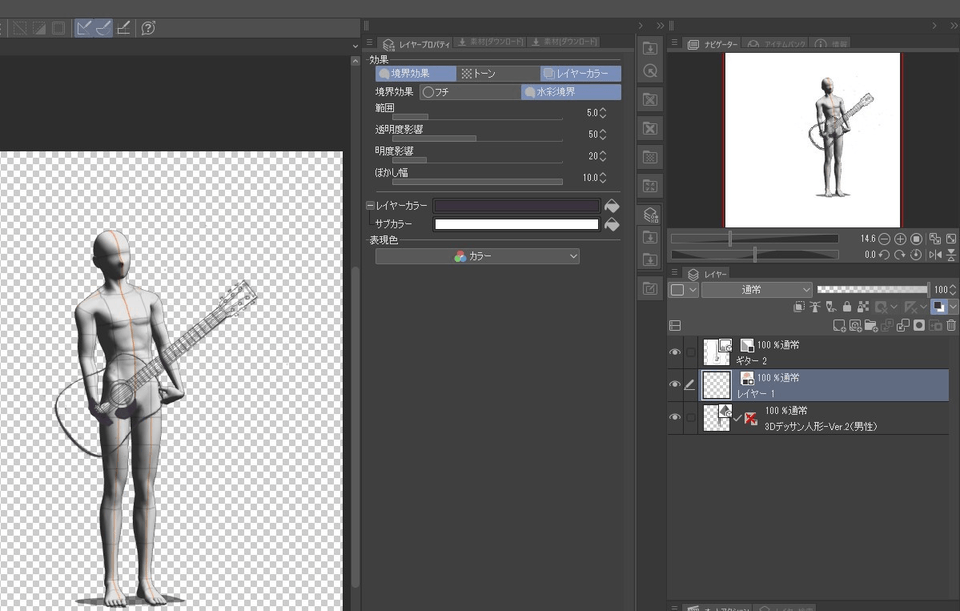Toggle トーン tone effect button

[x=498, y=73]
